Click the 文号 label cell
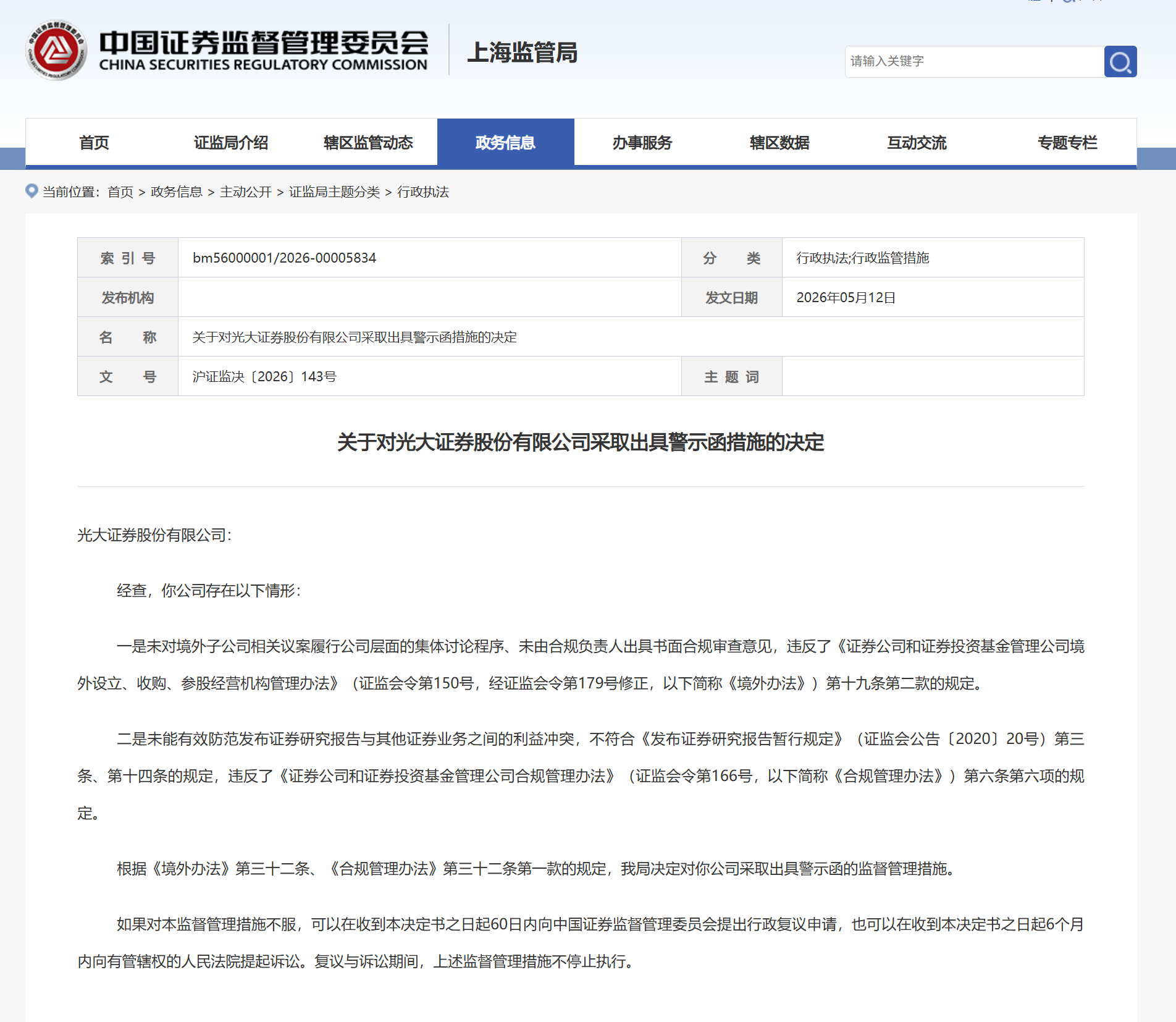Viewport: 1176px width, 1022px height. [x=128, y=376]
